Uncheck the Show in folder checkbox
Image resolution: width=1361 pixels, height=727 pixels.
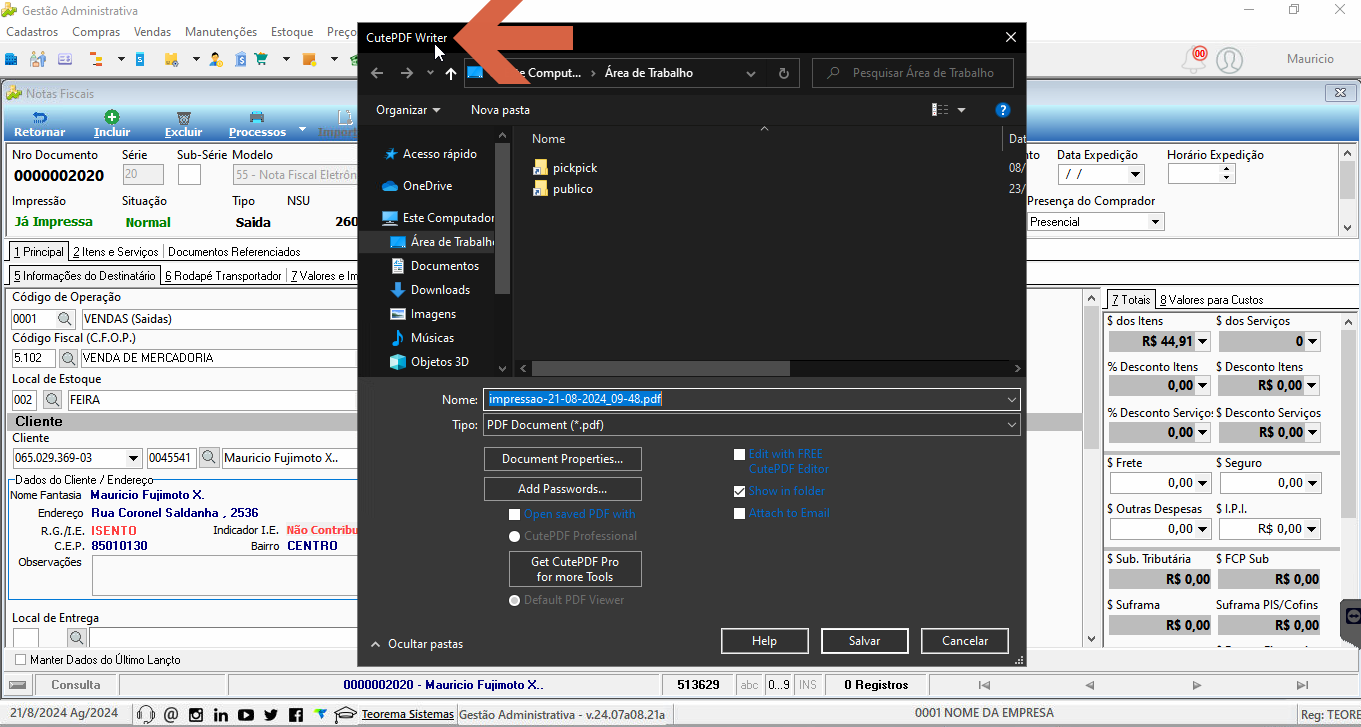(739, 491)
